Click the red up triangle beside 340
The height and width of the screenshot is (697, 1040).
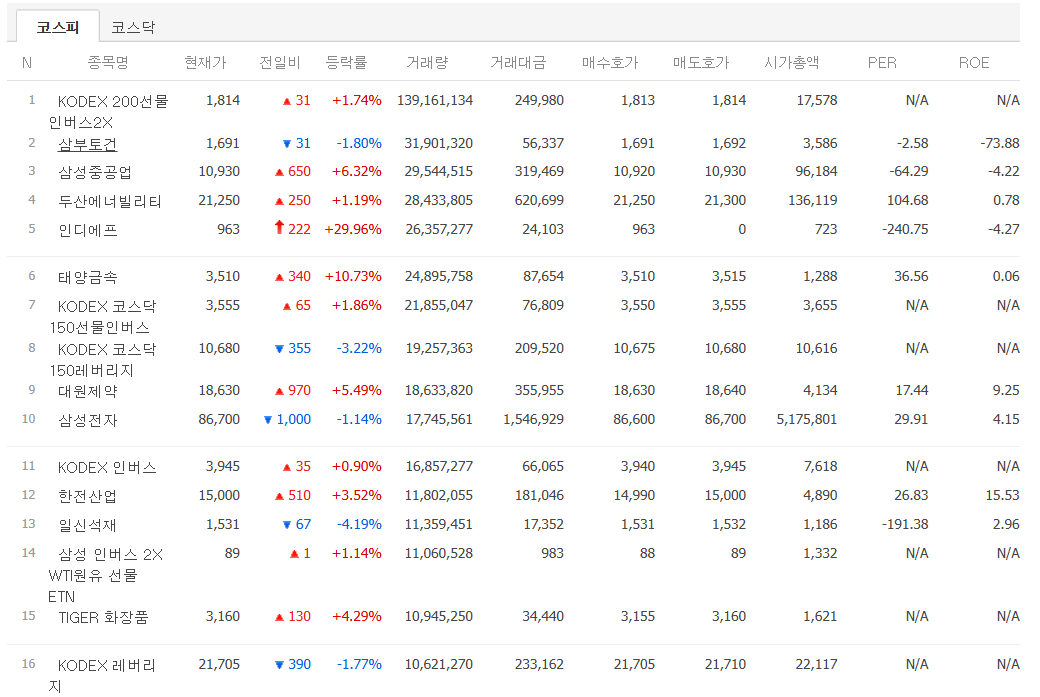point(279,277)
